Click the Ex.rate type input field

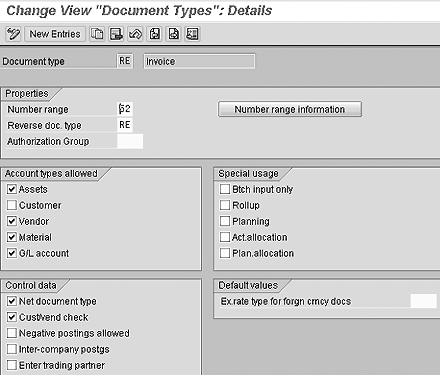pyautogui.click(x=424, y=301)
